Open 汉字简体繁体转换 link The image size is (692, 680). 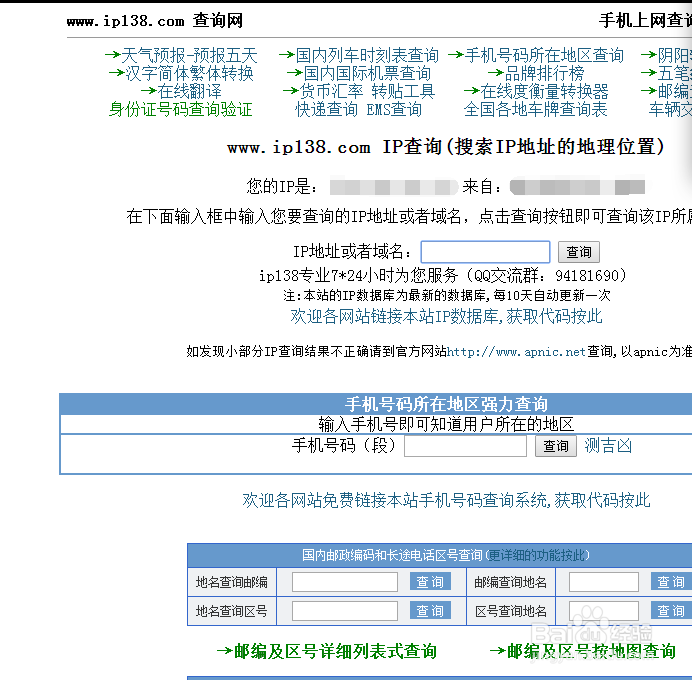(x=189, y=74)
